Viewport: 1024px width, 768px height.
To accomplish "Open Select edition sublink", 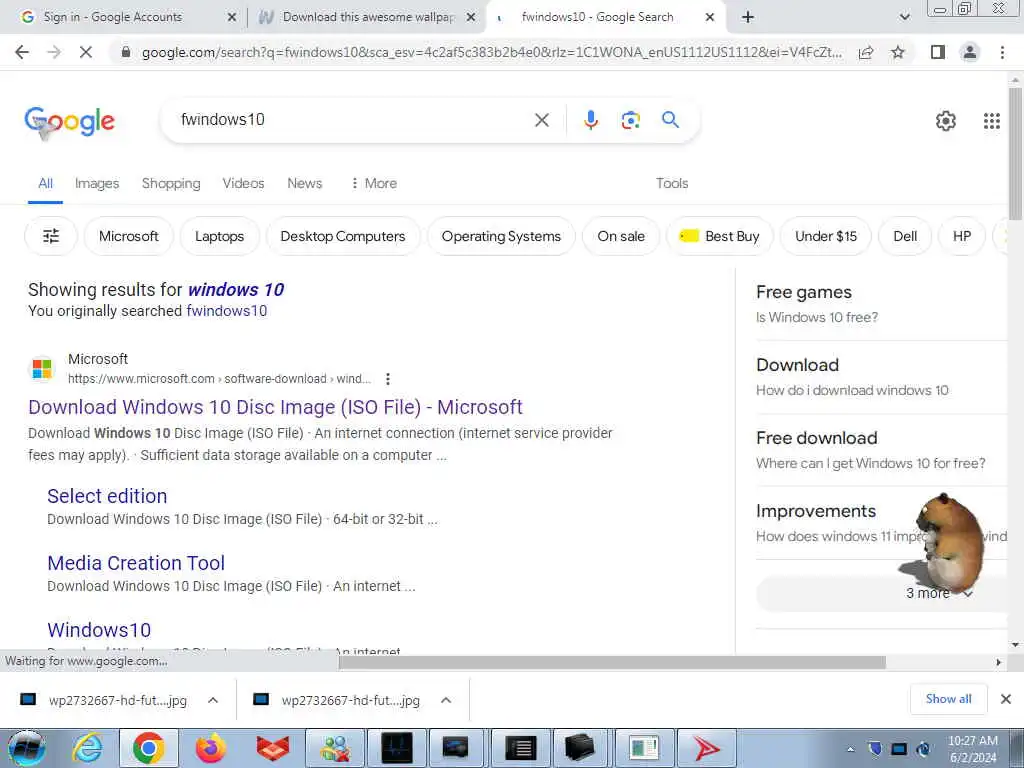I will (107, 496).
